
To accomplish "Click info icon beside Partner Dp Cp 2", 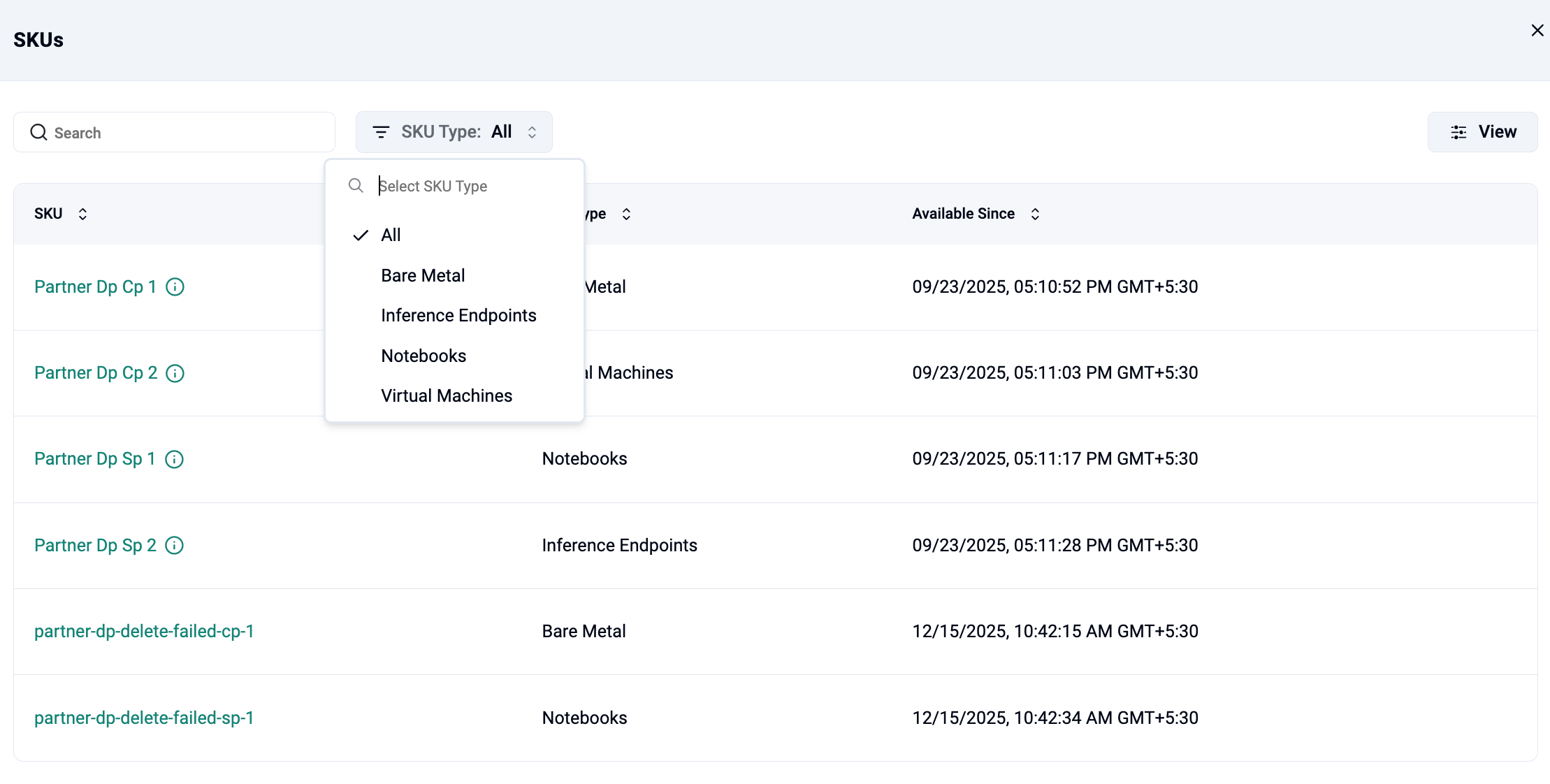I will click(x=175, y=373).
